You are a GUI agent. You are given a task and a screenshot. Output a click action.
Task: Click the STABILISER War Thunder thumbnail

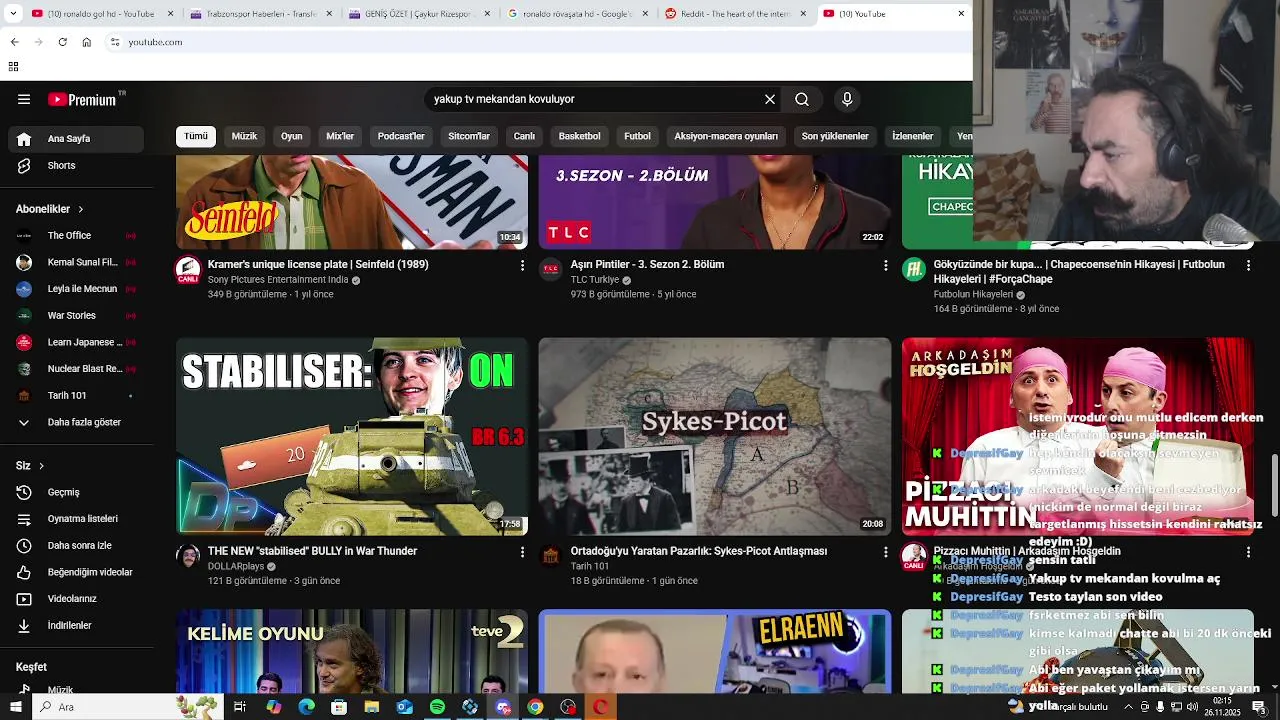[x=352, y=436]
